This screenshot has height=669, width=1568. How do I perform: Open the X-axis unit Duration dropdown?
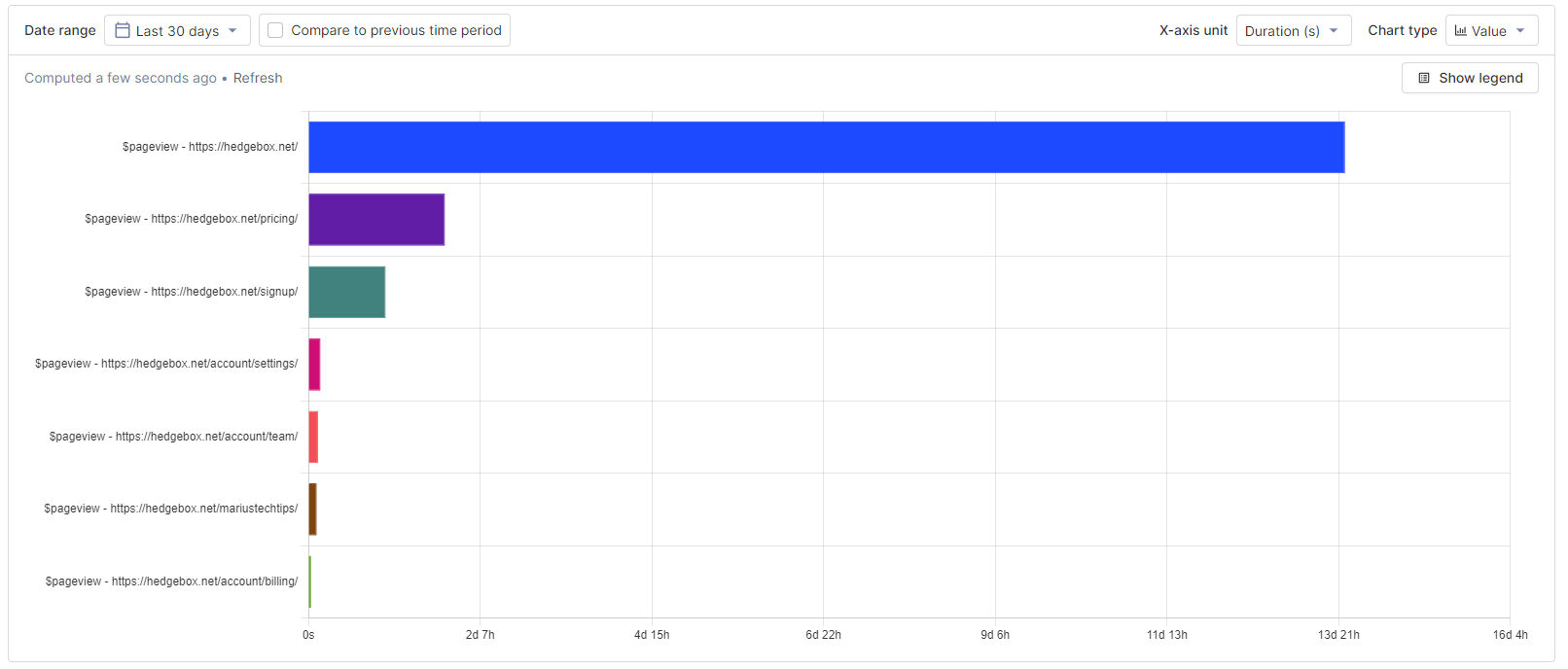coord(1294,30)
